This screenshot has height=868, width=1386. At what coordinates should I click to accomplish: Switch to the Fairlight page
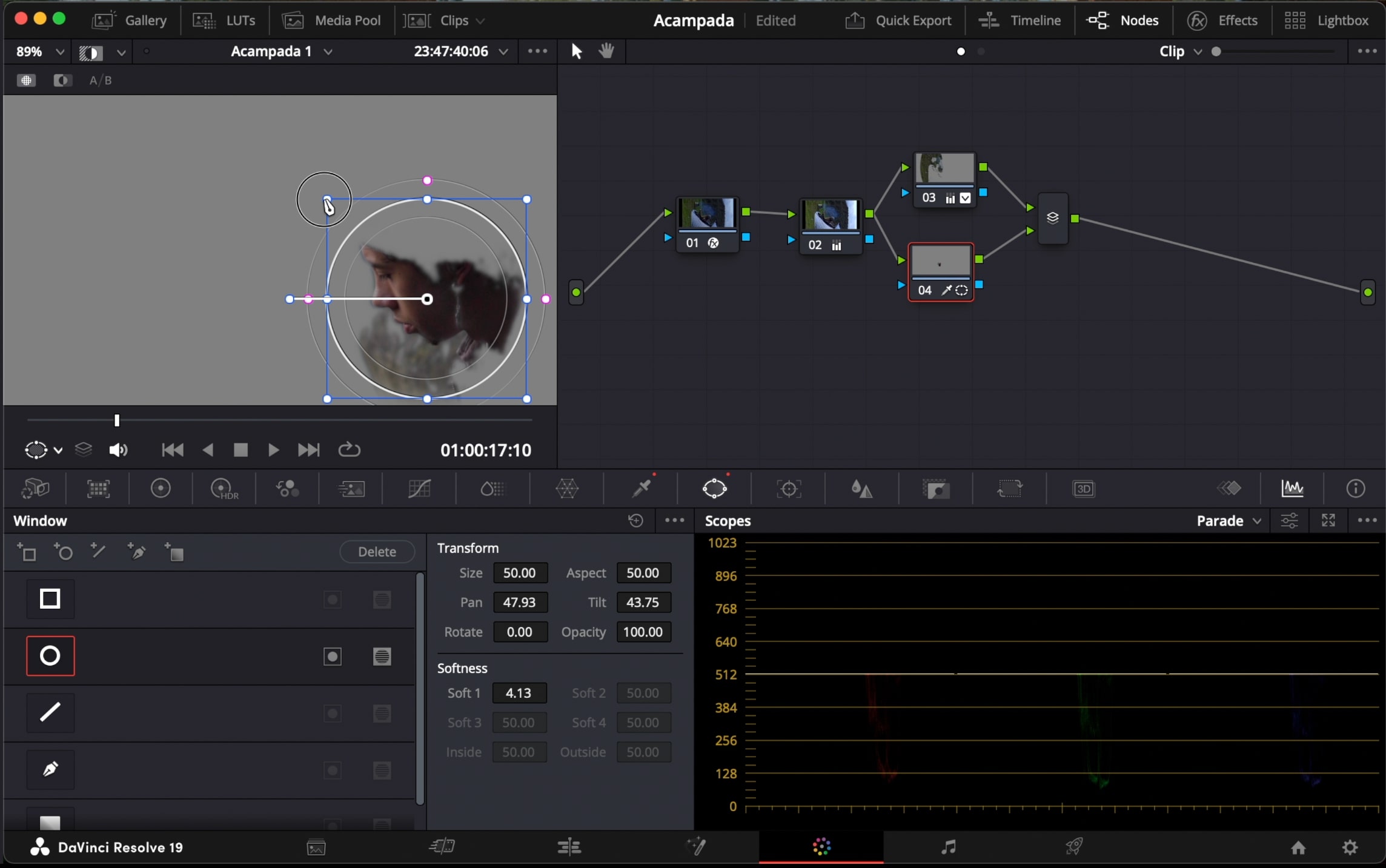[948, 847]
